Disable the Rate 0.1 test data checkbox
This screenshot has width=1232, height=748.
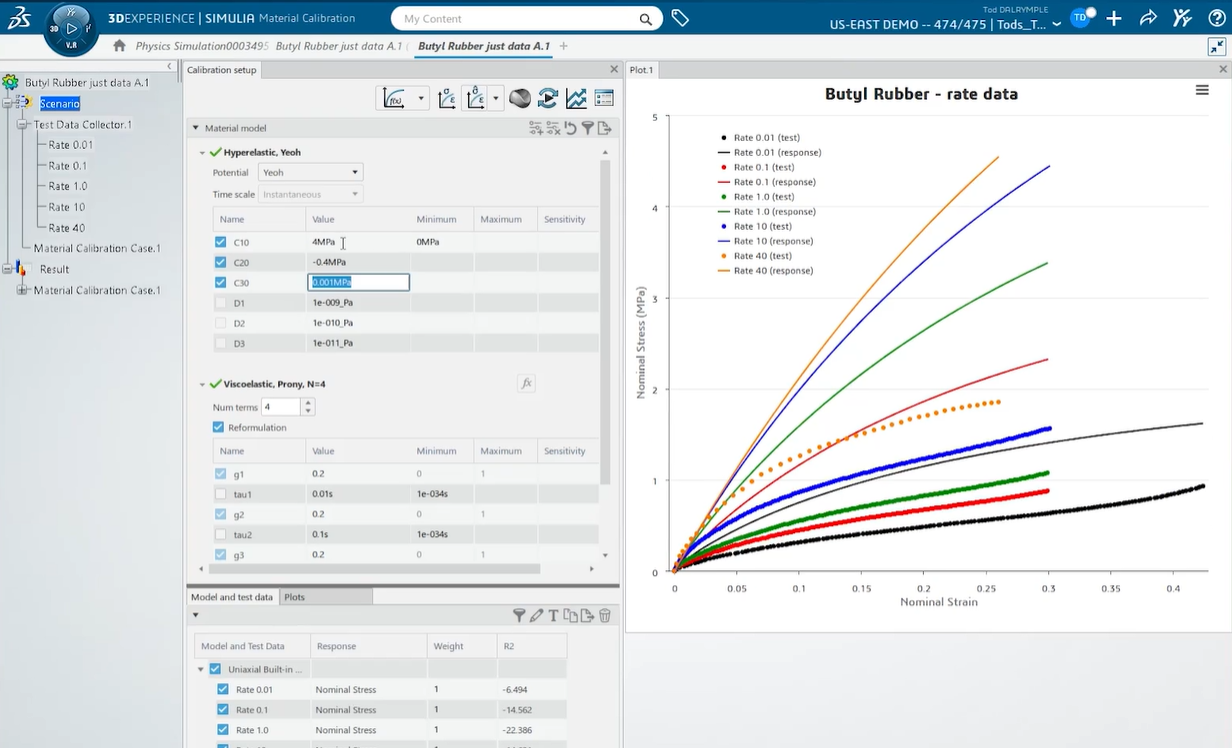[x=223, y=710]
